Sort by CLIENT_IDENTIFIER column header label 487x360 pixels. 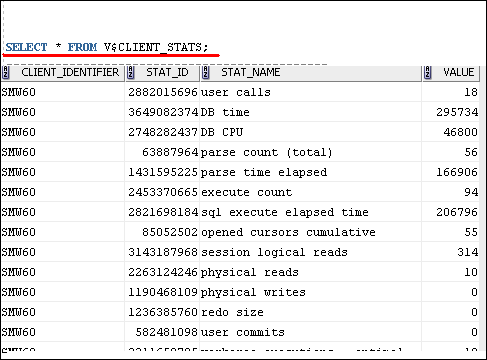point(70,72)
